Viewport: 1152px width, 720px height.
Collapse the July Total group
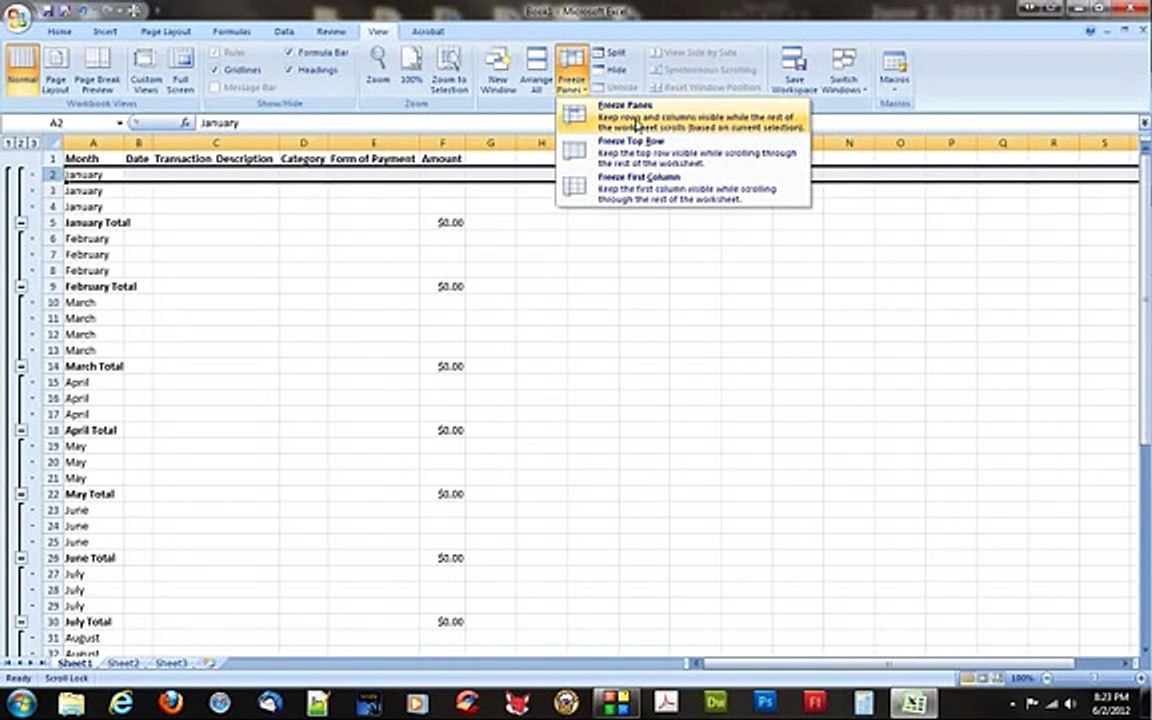pos(21,622)
